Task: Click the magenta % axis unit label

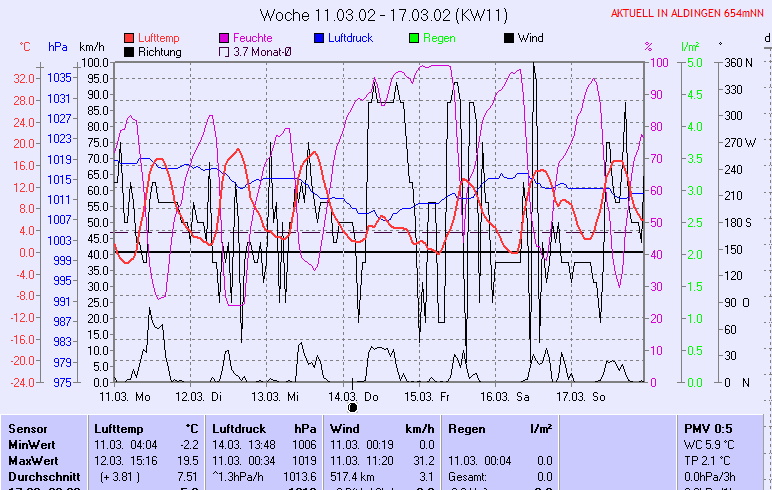Action: pyautogui.click(x=648, y=47)
